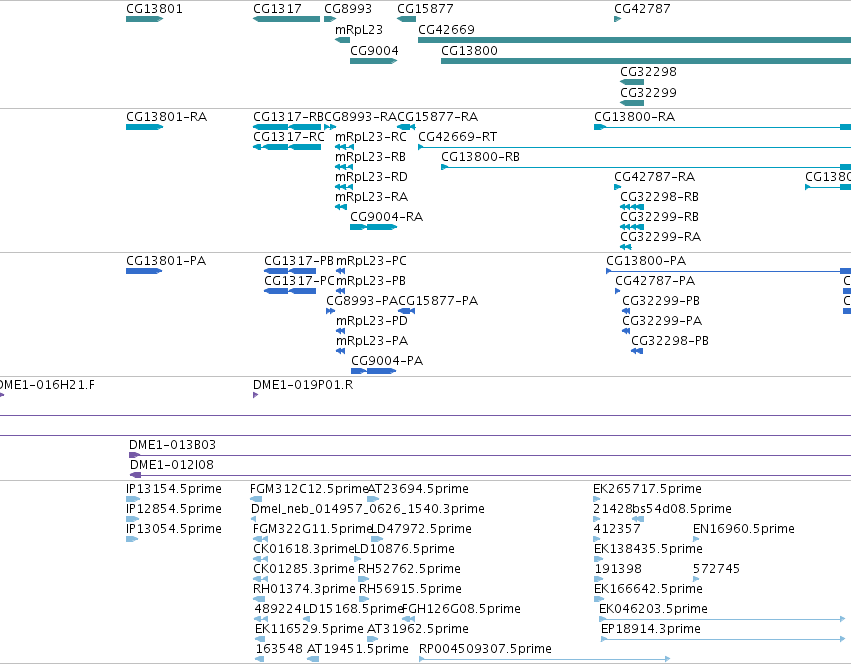The width and height of the screenshot is (851, 664).
Task: Click EST 412357
Action: click(x=617, y=529)
